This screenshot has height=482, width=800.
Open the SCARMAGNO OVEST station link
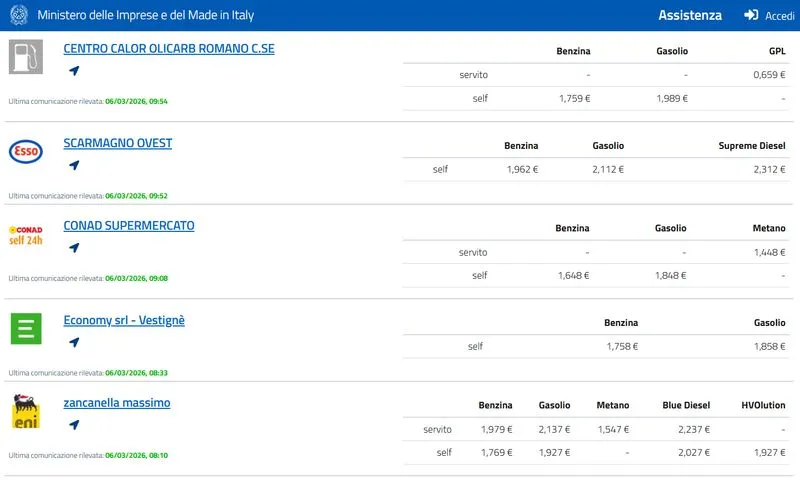pyautogui.click(x=117, y=143)
